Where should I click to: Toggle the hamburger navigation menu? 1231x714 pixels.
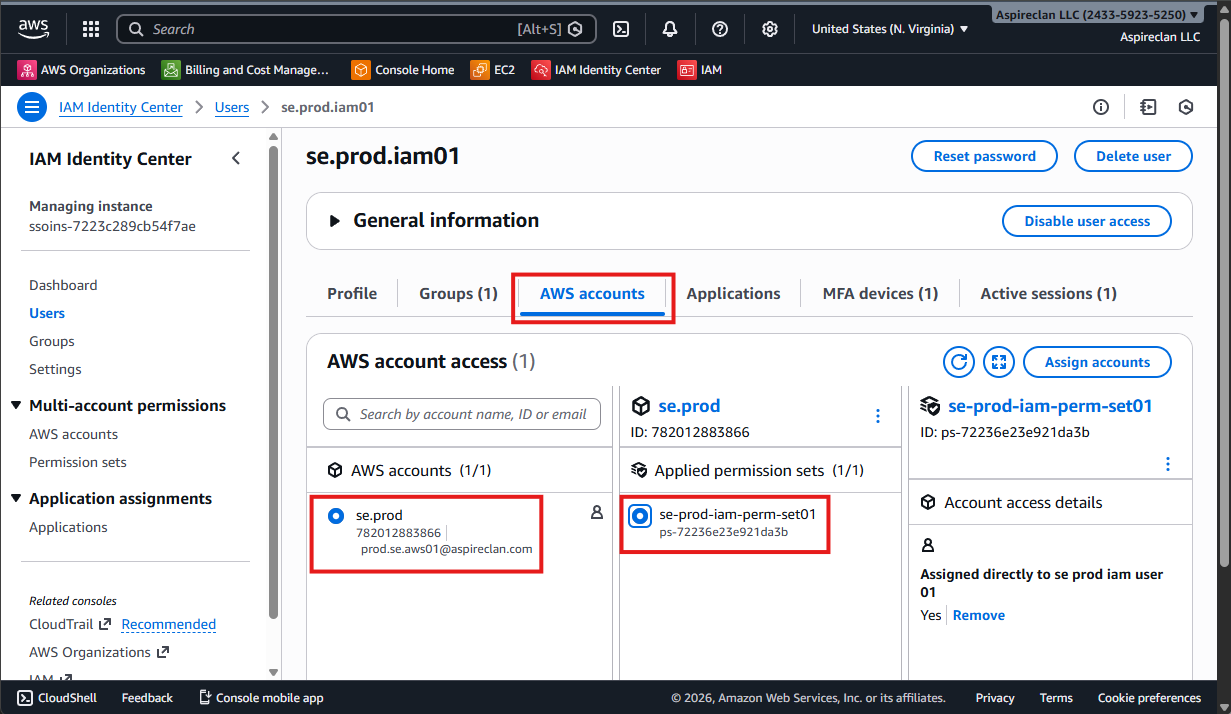tap(32, 107)
